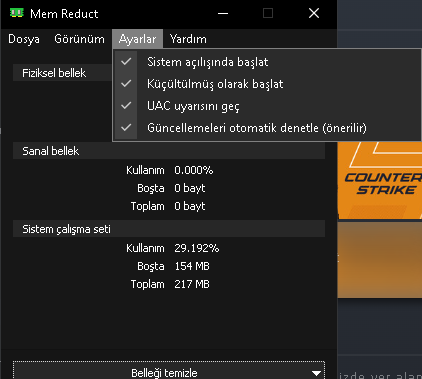Open the Yardım menu
The width and height of the screenshot is (422, 379).
(188, 39)
